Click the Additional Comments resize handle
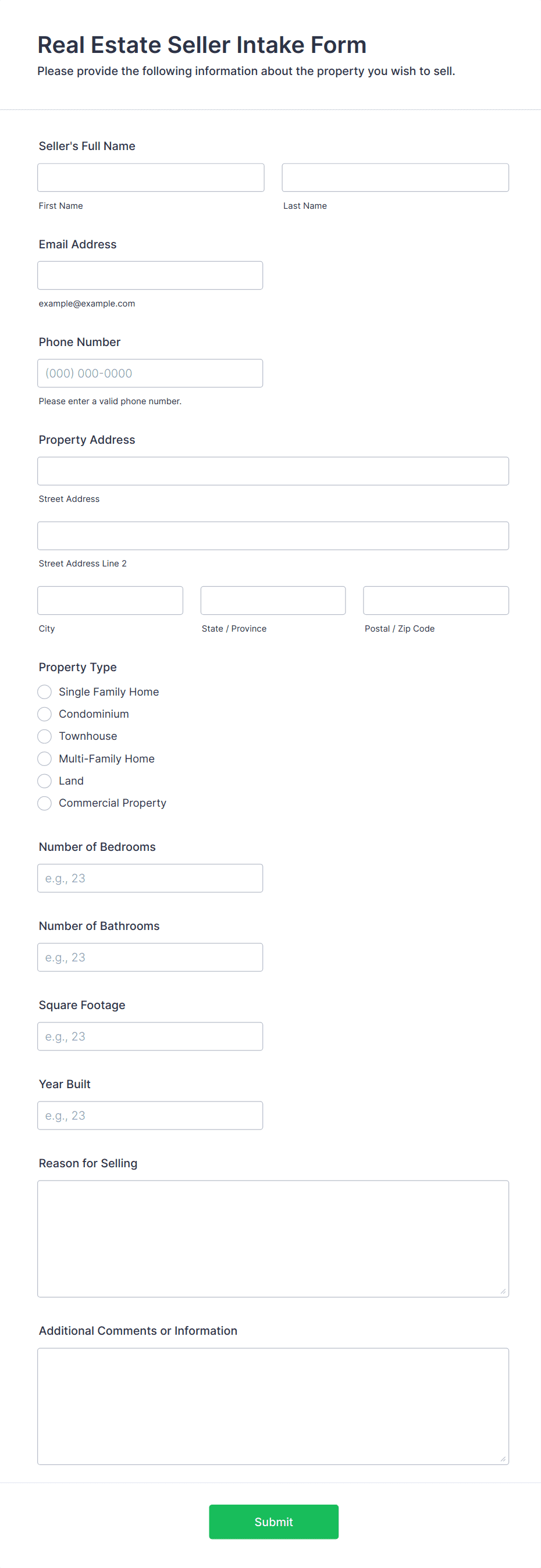The width and height of the screenshot is (541, 1568). (503, 1459)
